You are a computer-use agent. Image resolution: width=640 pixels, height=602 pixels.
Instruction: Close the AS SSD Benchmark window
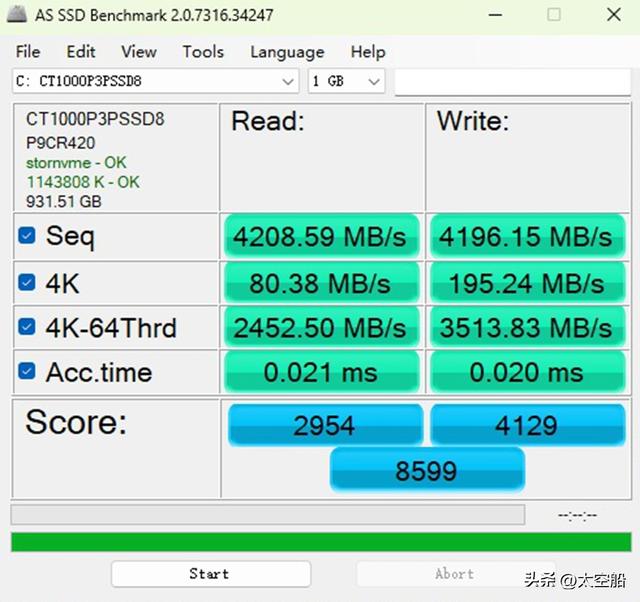(x=613, y=15)
